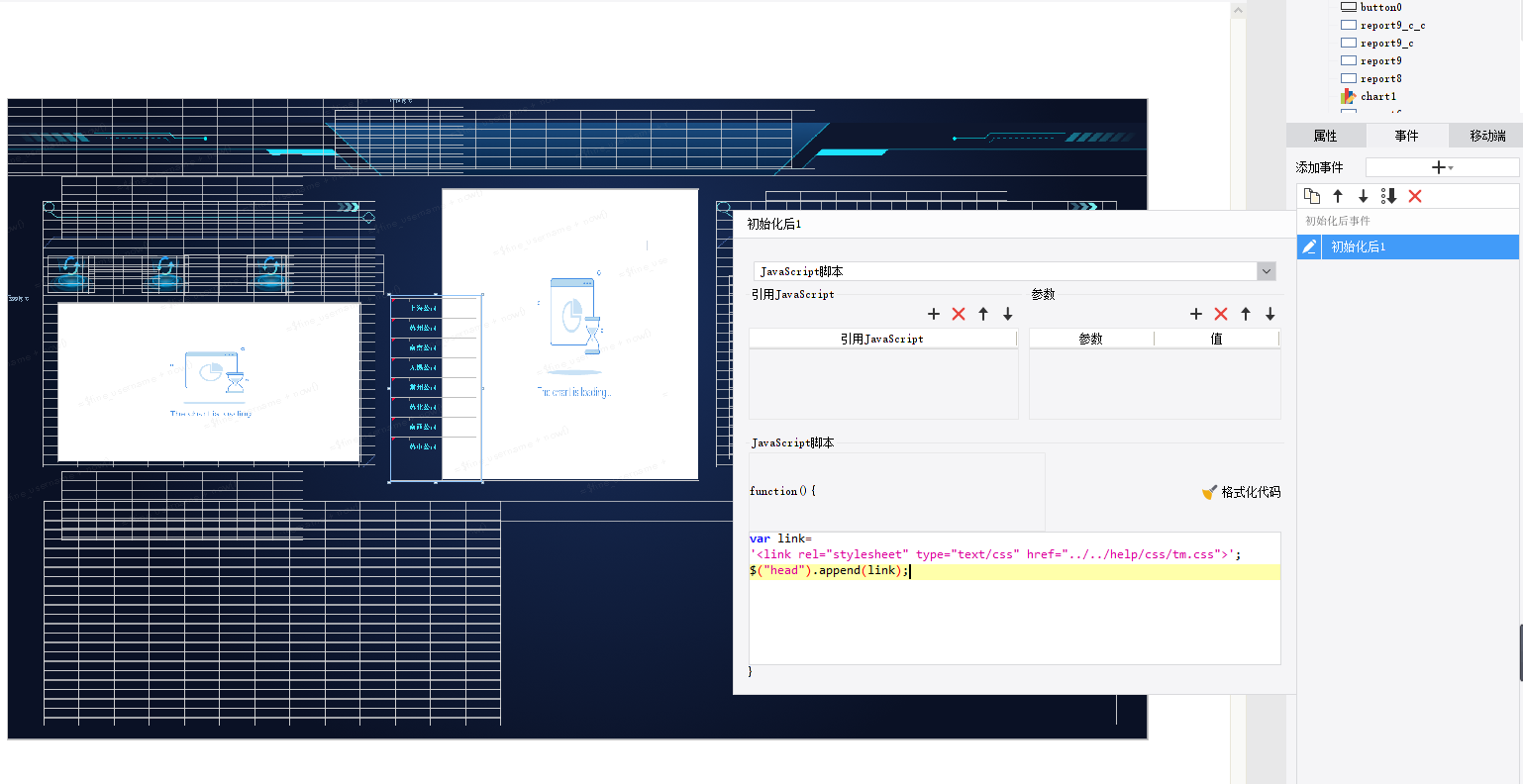The image size is (1523, 784).
Task: Select report9_c in the component tree
Action: click(x=1386, y=43)
